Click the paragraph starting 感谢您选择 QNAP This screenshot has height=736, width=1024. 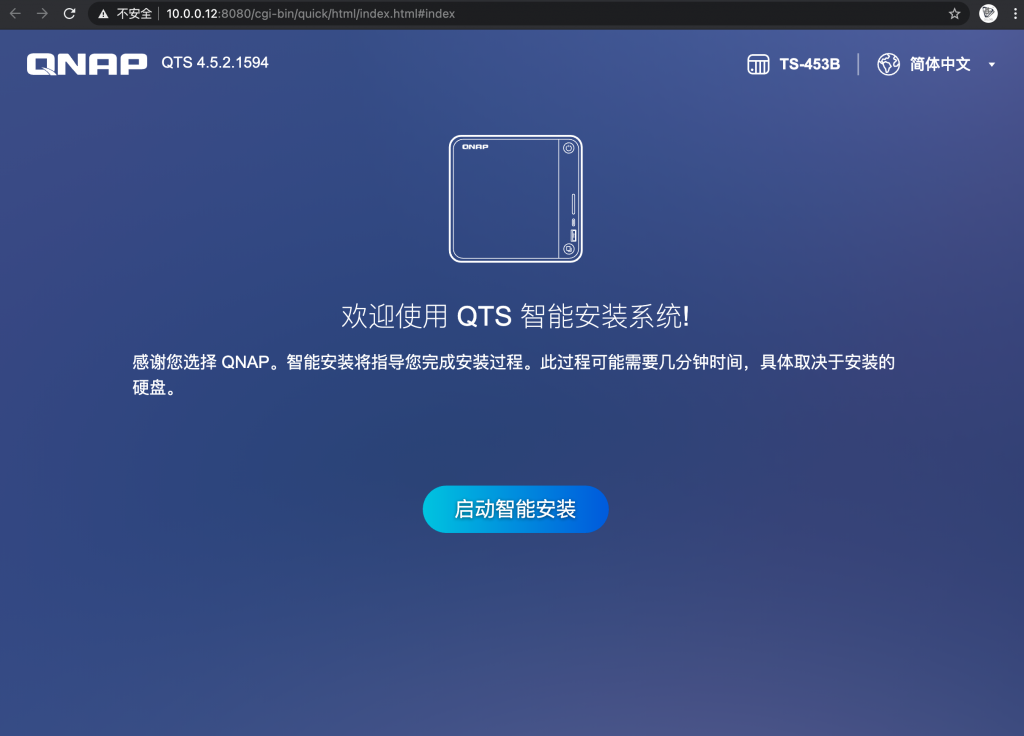point(513,375)
